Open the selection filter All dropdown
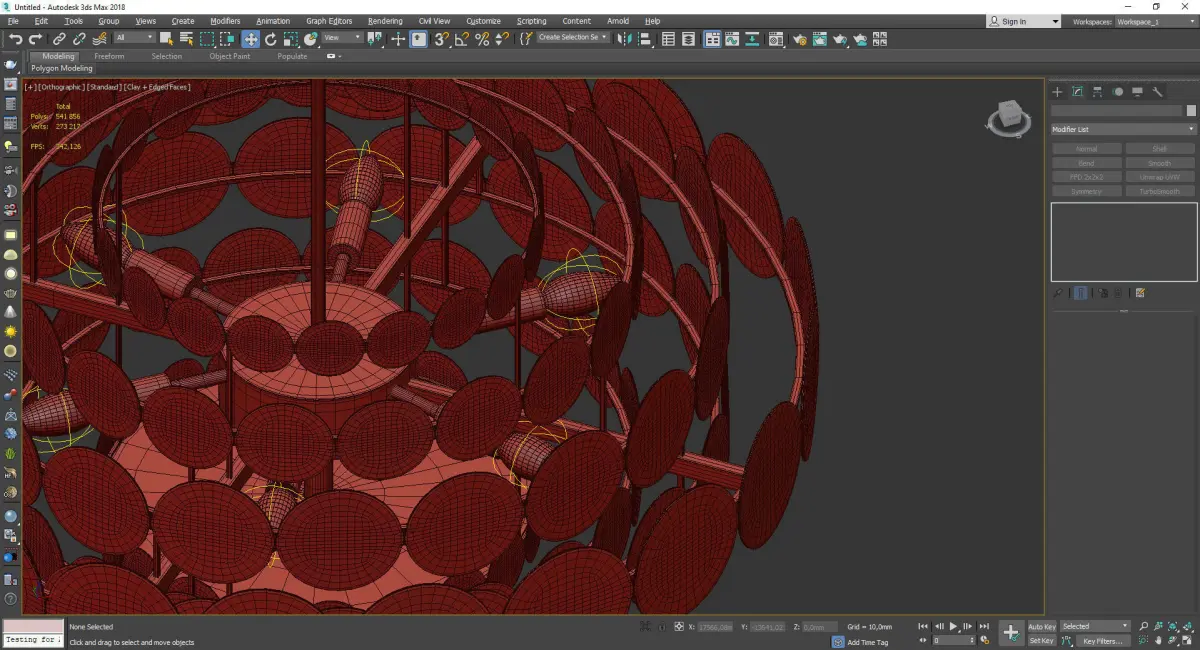This screenshot has height=650, width=1200. (x=135, y=39)
